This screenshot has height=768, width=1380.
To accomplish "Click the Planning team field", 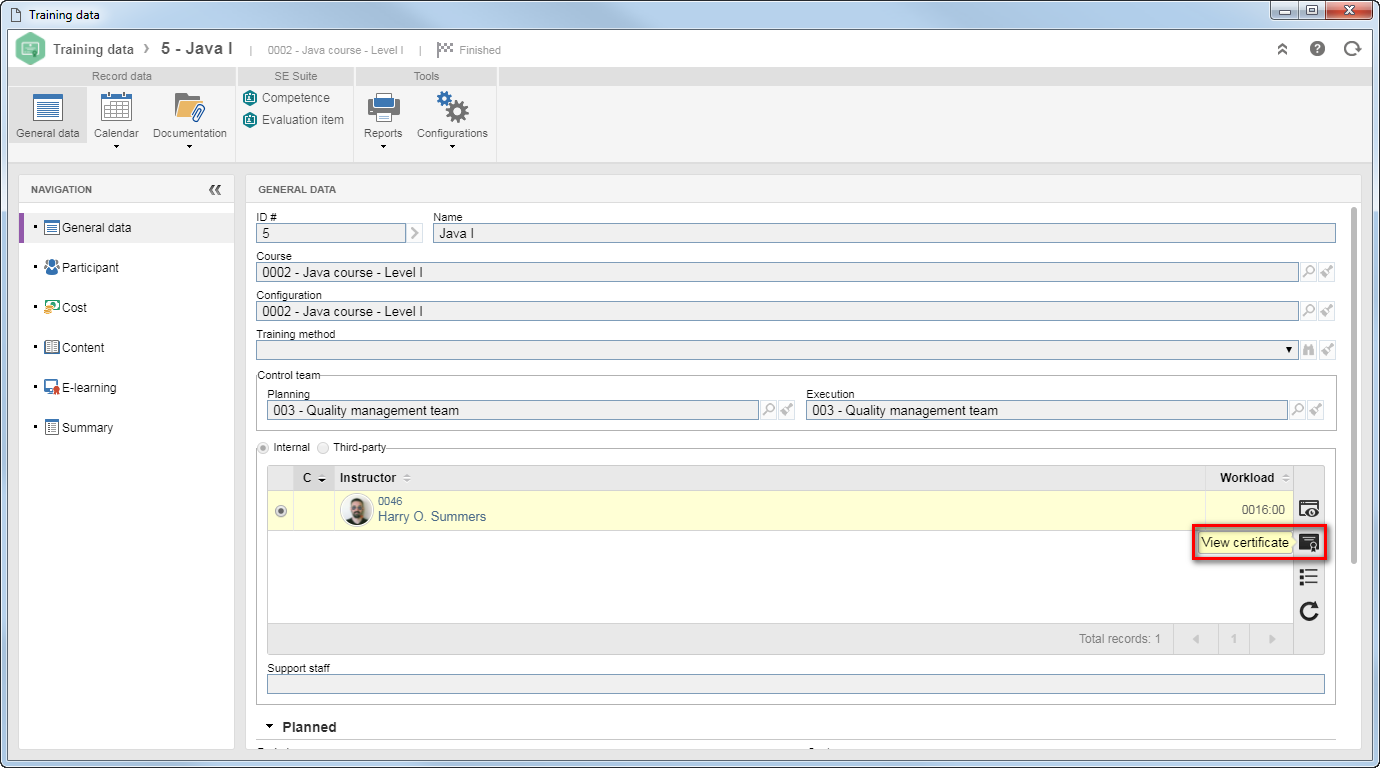I will pos(512,410).
